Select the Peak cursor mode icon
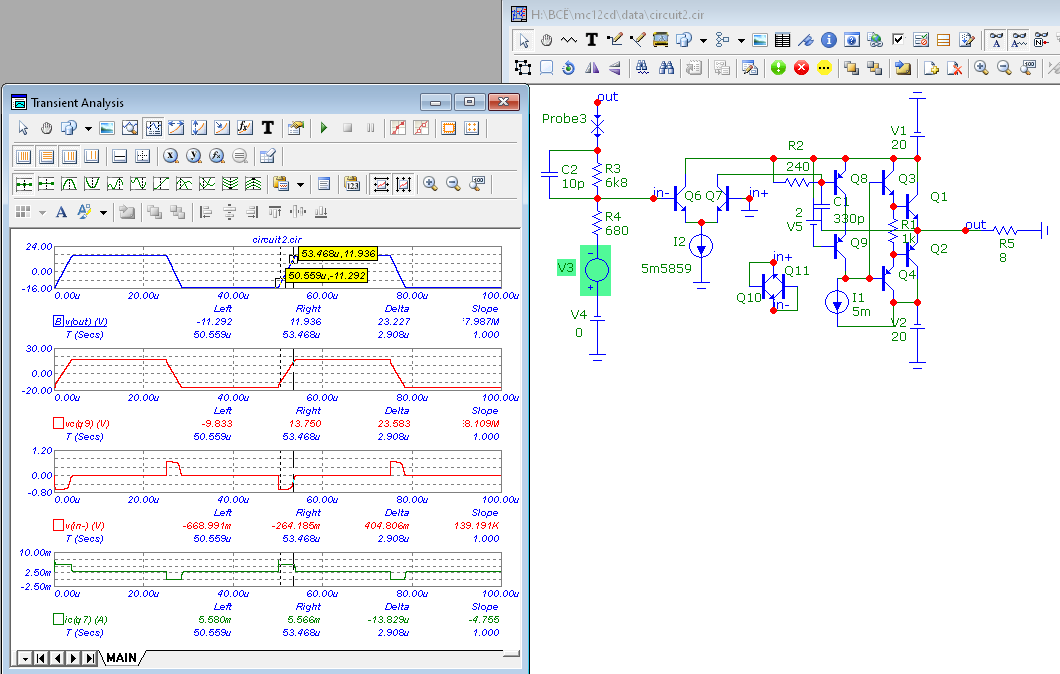 point(70,184)
